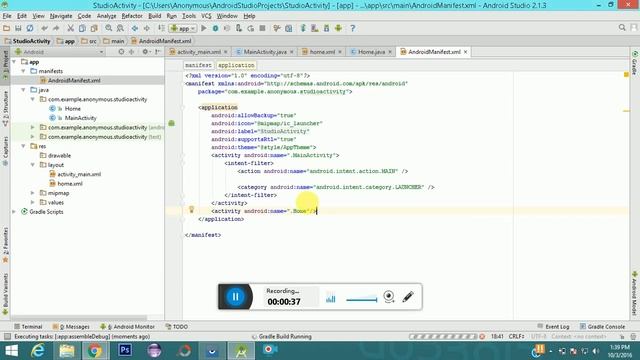Image resolution: width=640 pixels, height=360 pixels.
Task: Click the Back navigation arrow
Action: click(135, 28)
